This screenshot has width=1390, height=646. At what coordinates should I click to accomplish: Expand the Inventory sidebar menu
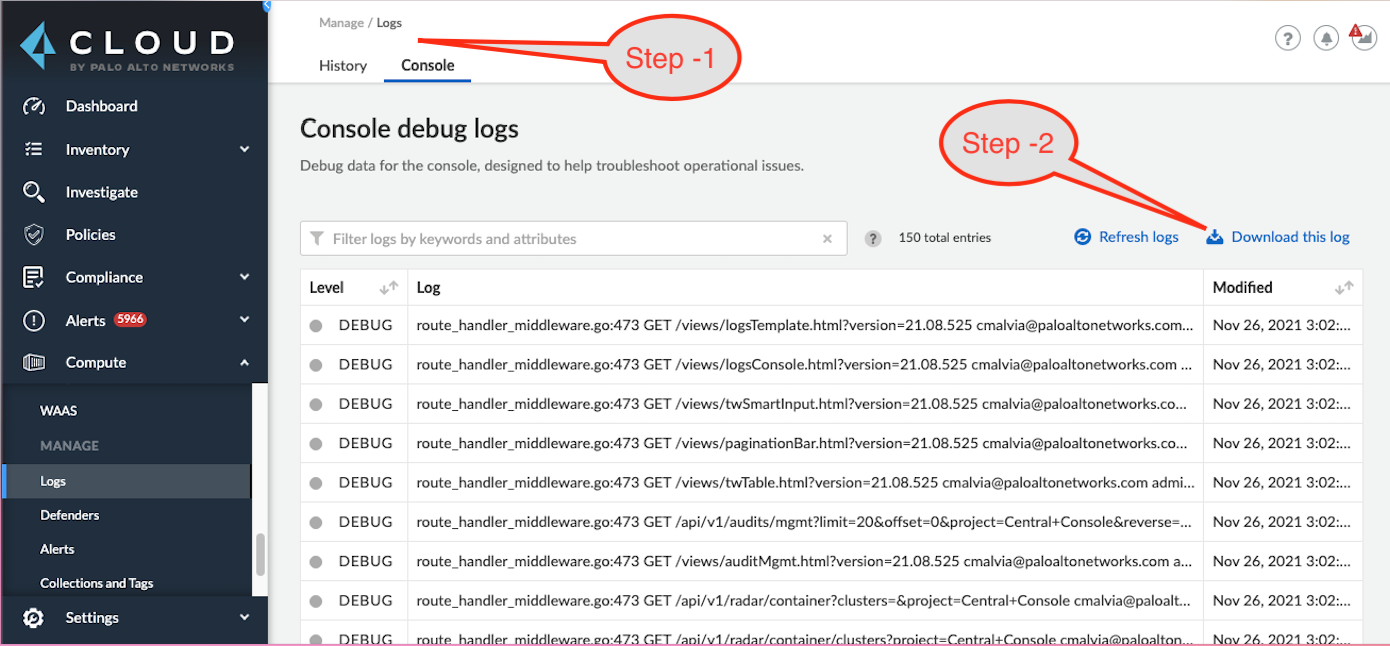point(243,149)
